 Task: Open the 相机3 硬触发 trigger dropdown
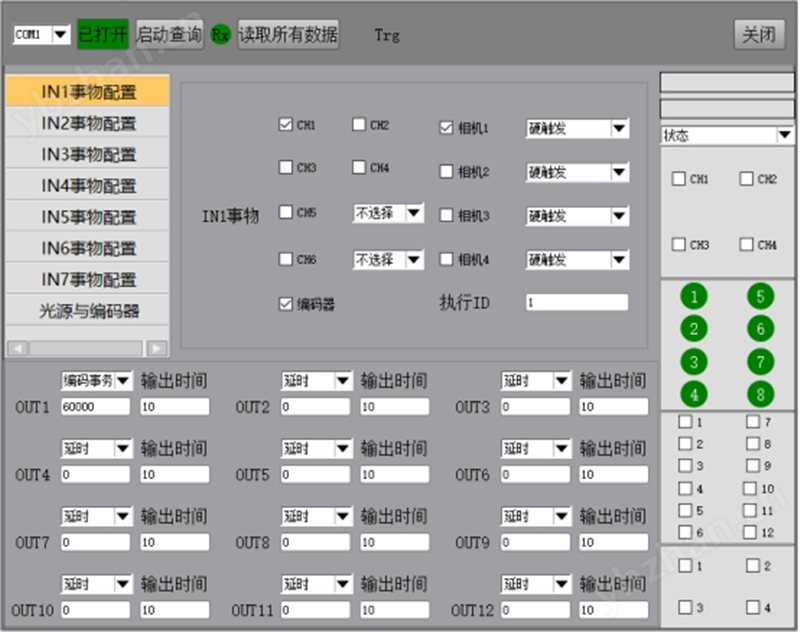619,216
